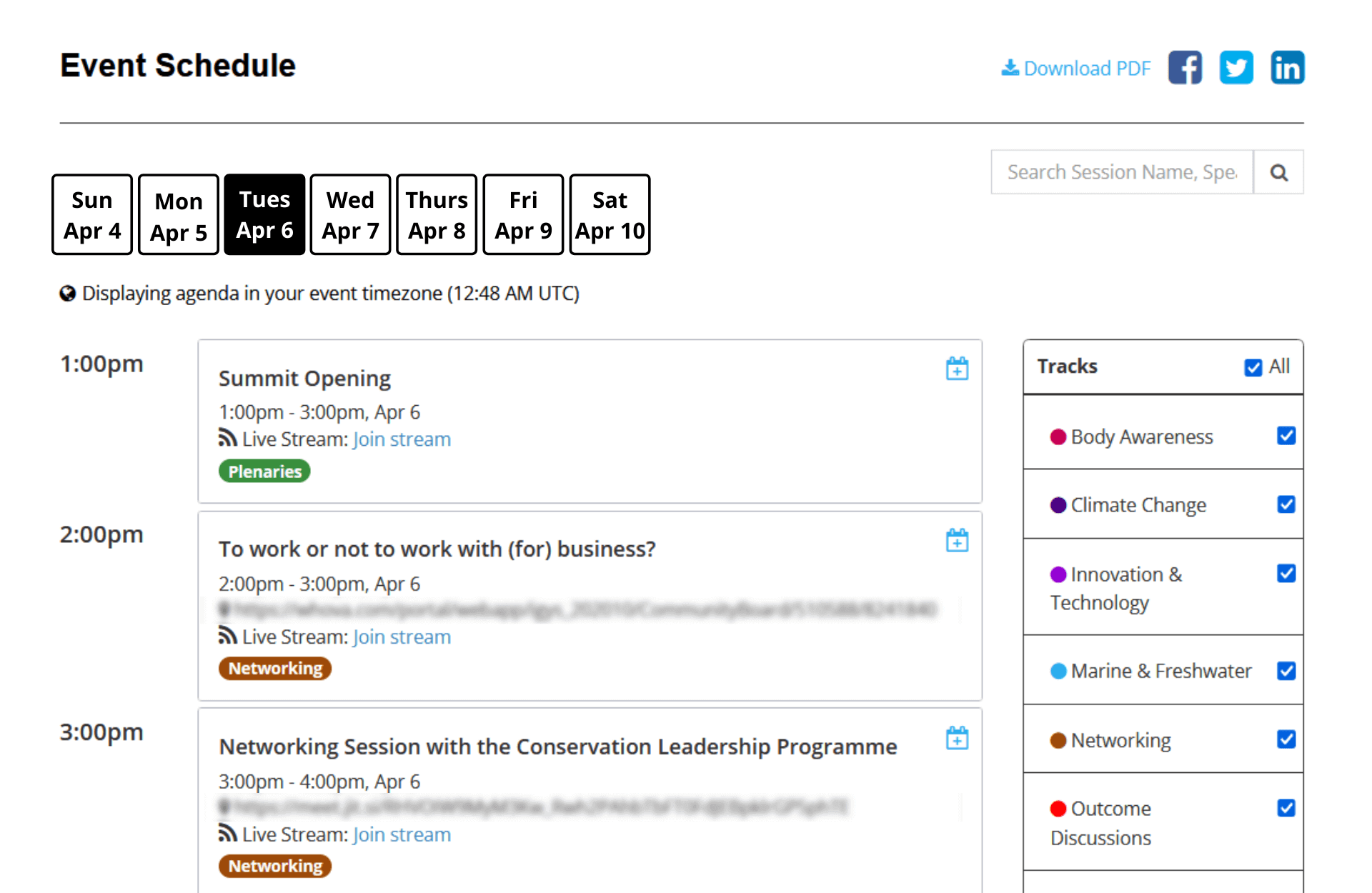
Task: Switch to the Wed Apr 7 tab
Action: [x=350, y=214]
